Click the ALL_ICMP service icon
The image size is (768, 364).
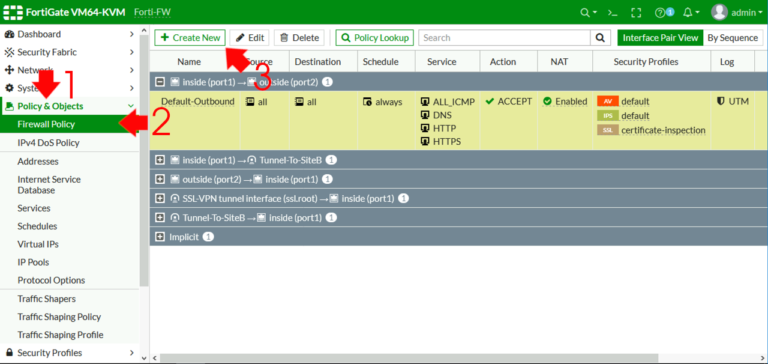(425, 102)
